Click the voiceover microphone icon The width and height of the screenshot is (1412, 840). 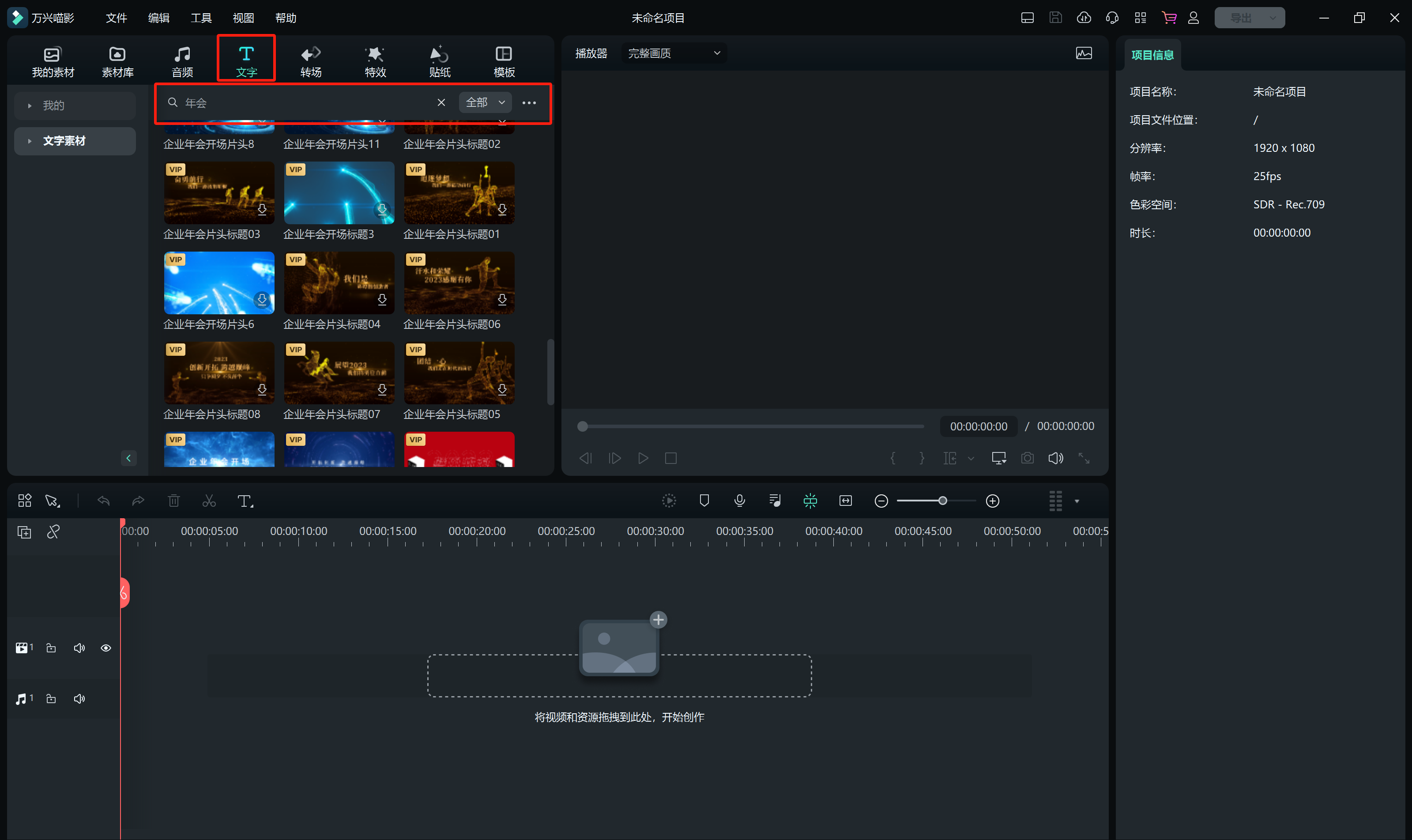point(739,501)
